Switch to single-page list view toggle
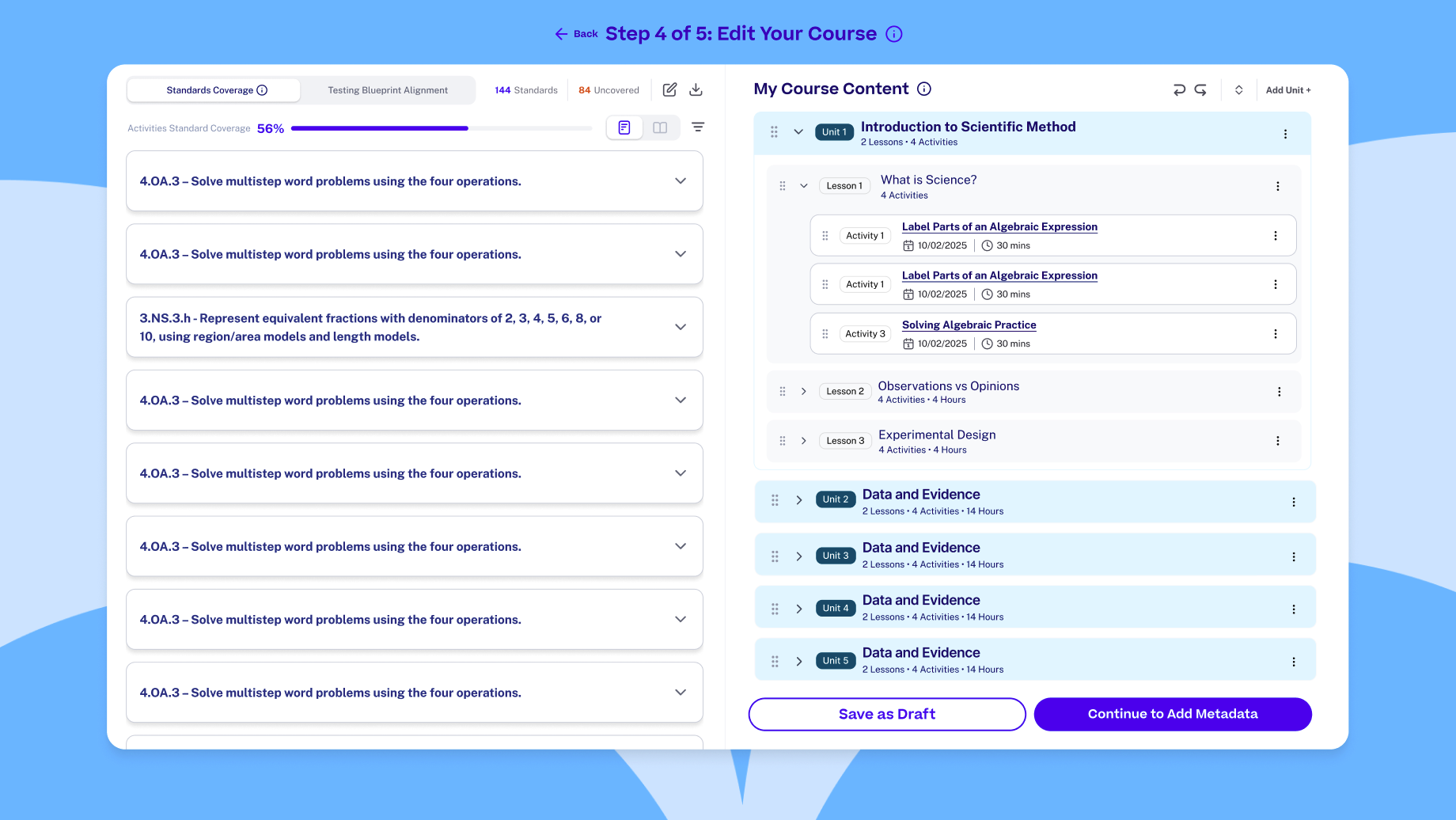 coord(624,127)
